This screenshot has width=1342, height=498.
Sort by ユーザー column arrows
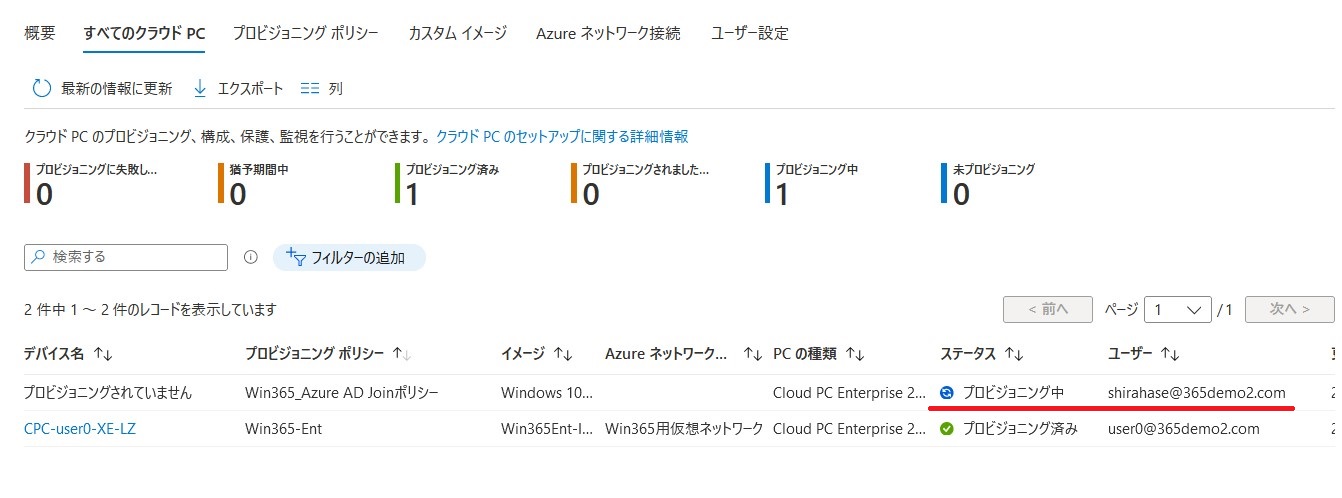pos(1170,354)
